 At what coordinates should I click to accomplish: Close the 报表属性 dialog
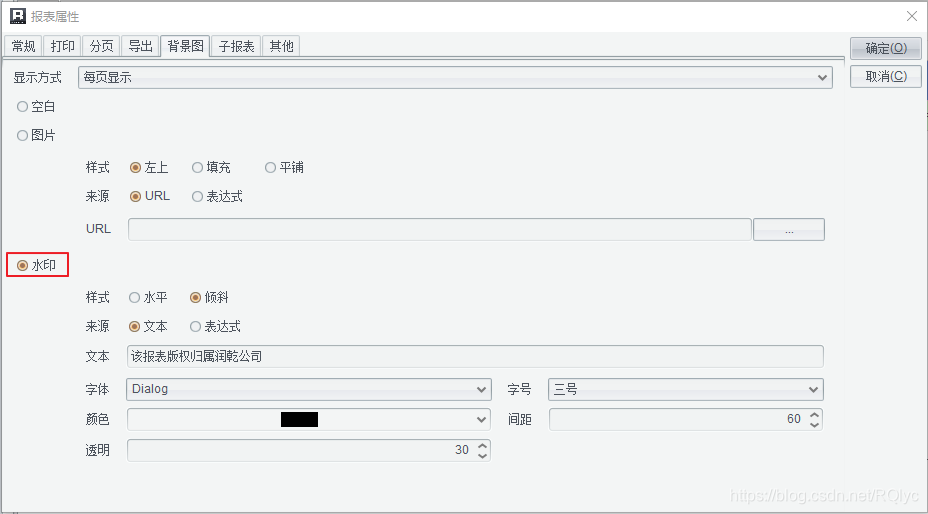pos(912,16)
